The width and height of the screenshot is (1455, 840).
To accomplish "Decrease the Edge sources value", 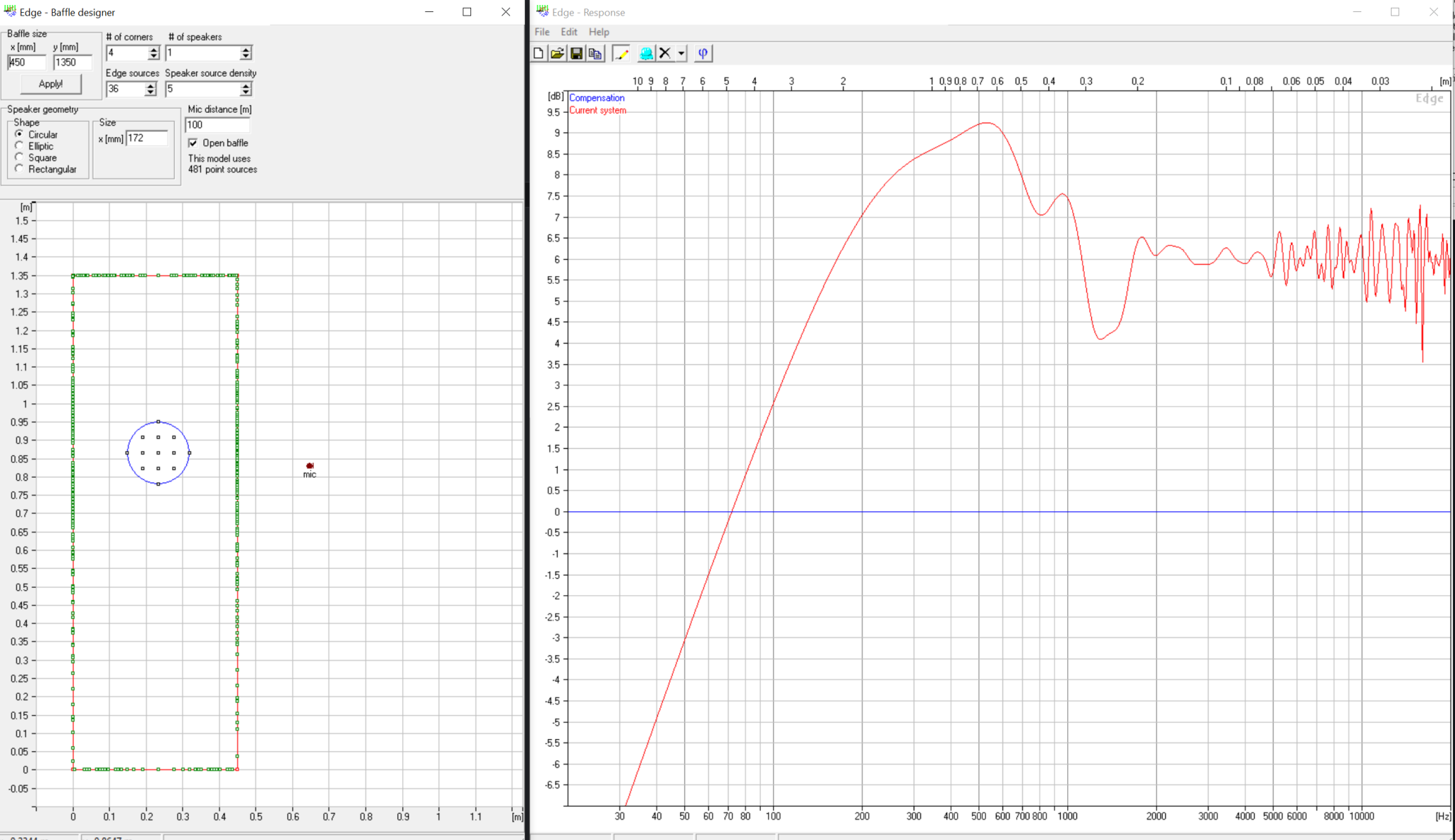I will [x=150, y=92].
